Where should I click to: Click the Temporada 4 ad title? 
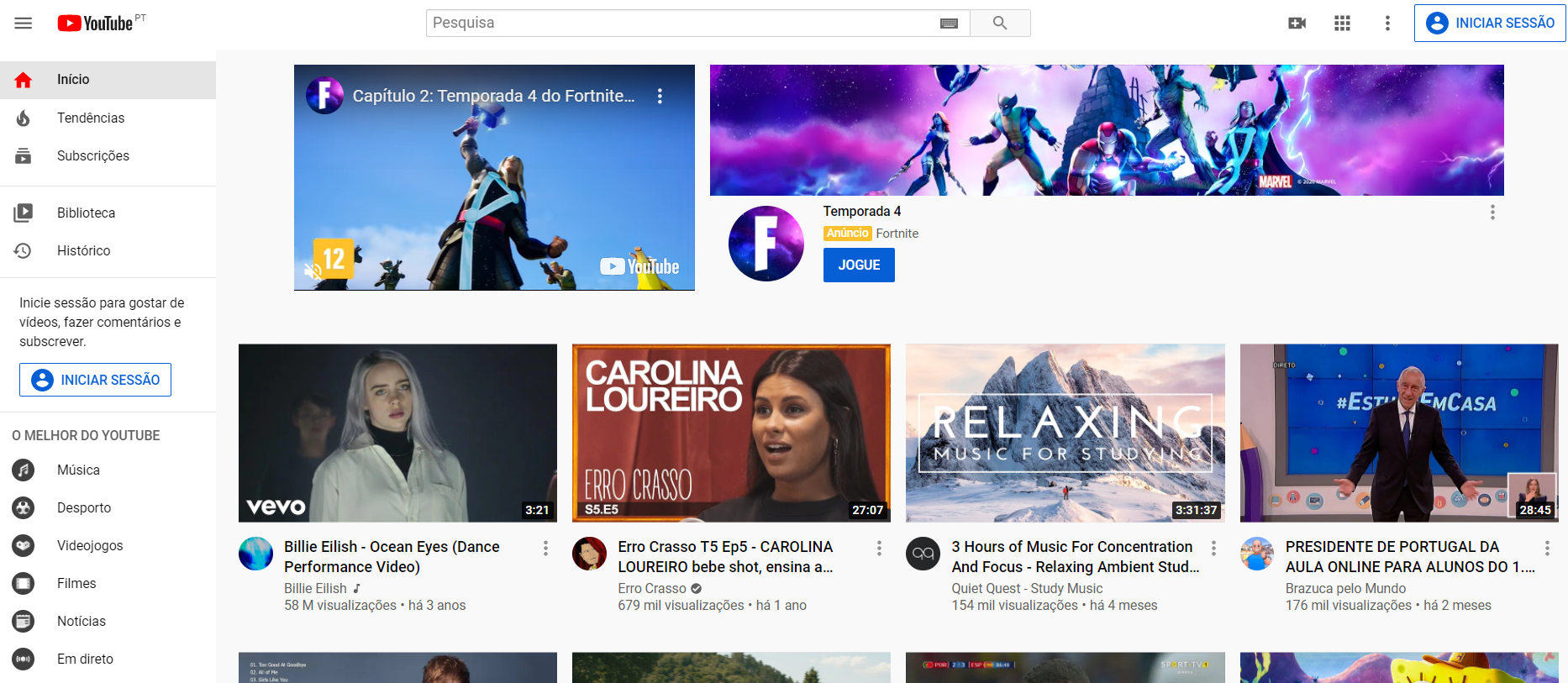[862, 212]
